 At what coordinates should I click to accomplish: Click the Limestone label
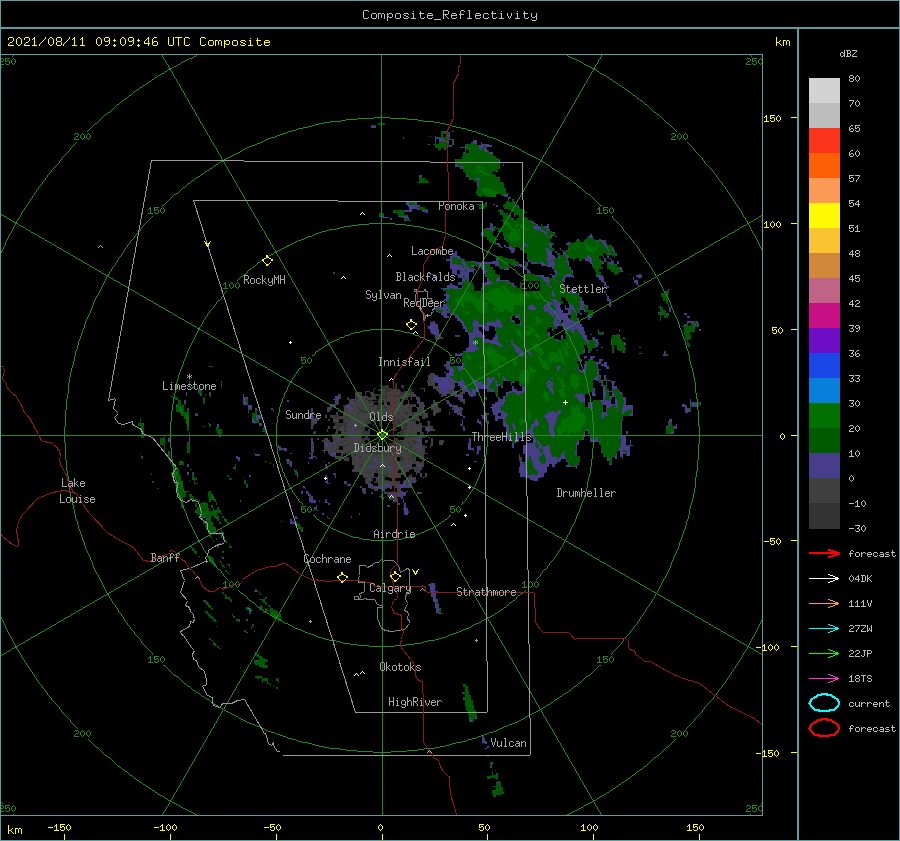189,386
